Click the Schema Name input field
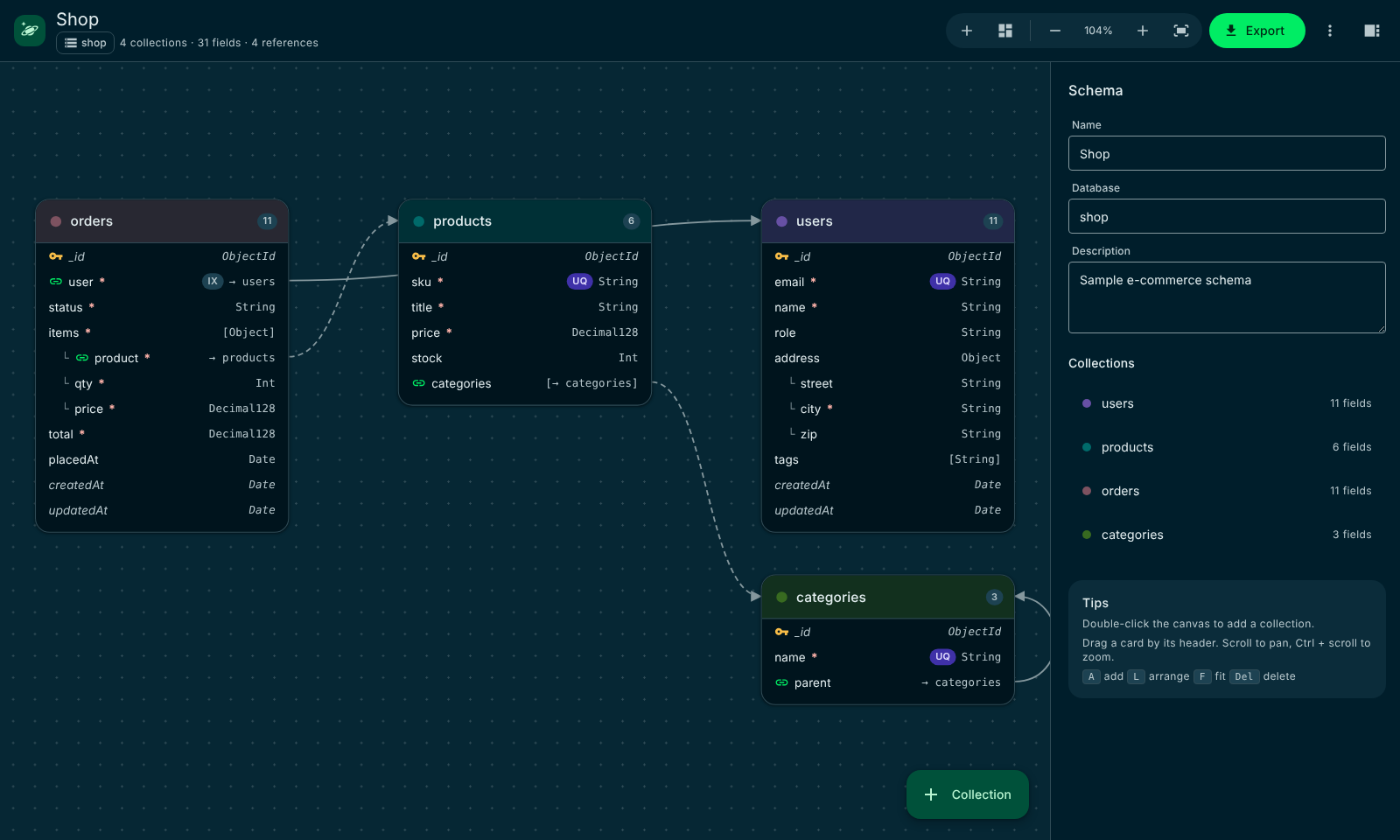The width and height of the screenshot is (1400, 840). (1227, 153)
